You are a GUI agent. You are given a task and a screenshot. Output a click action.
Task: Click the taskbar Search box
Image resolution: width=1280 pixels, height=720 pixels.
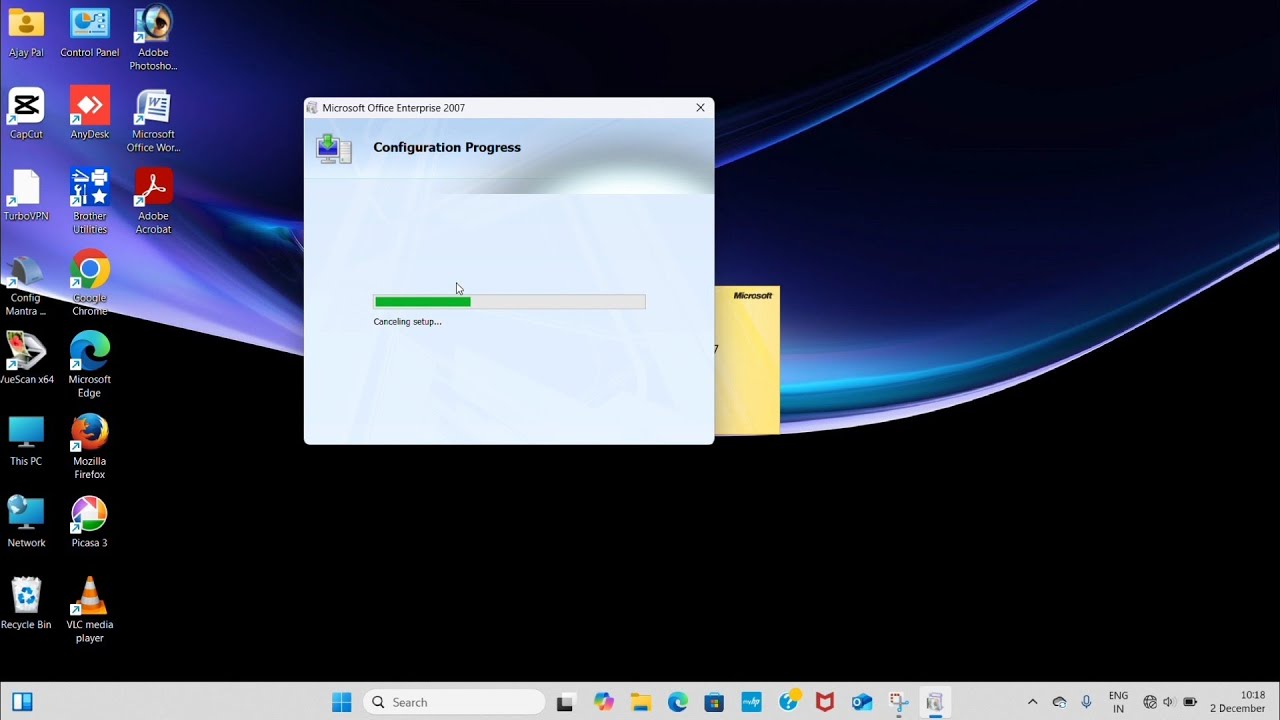454,702
